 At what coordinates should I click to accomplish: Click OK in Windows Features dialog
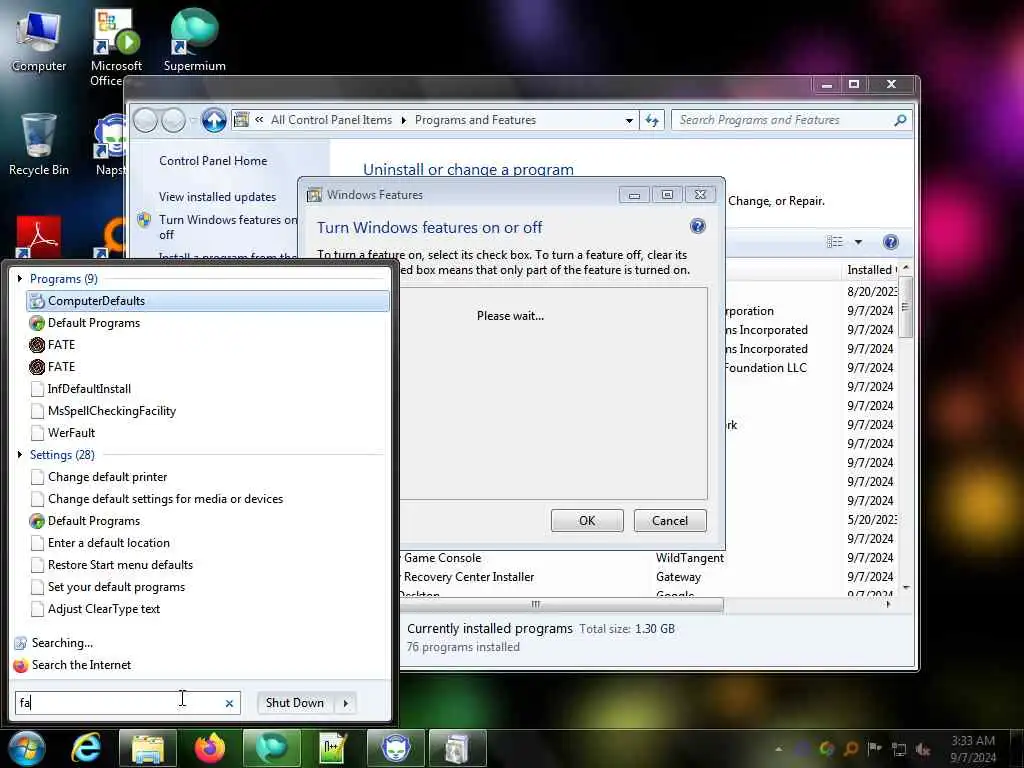[587, 520]
